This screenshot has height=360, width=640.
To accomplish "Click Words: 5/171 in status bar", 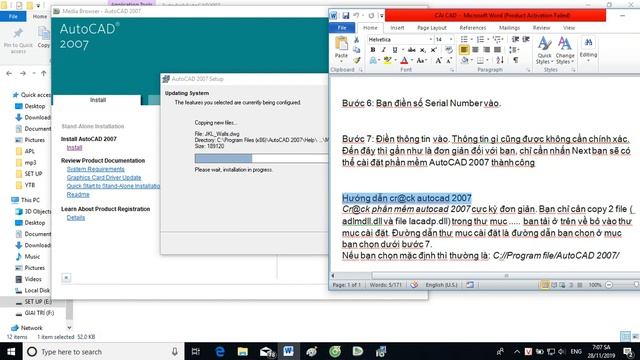I will point(386,285).
